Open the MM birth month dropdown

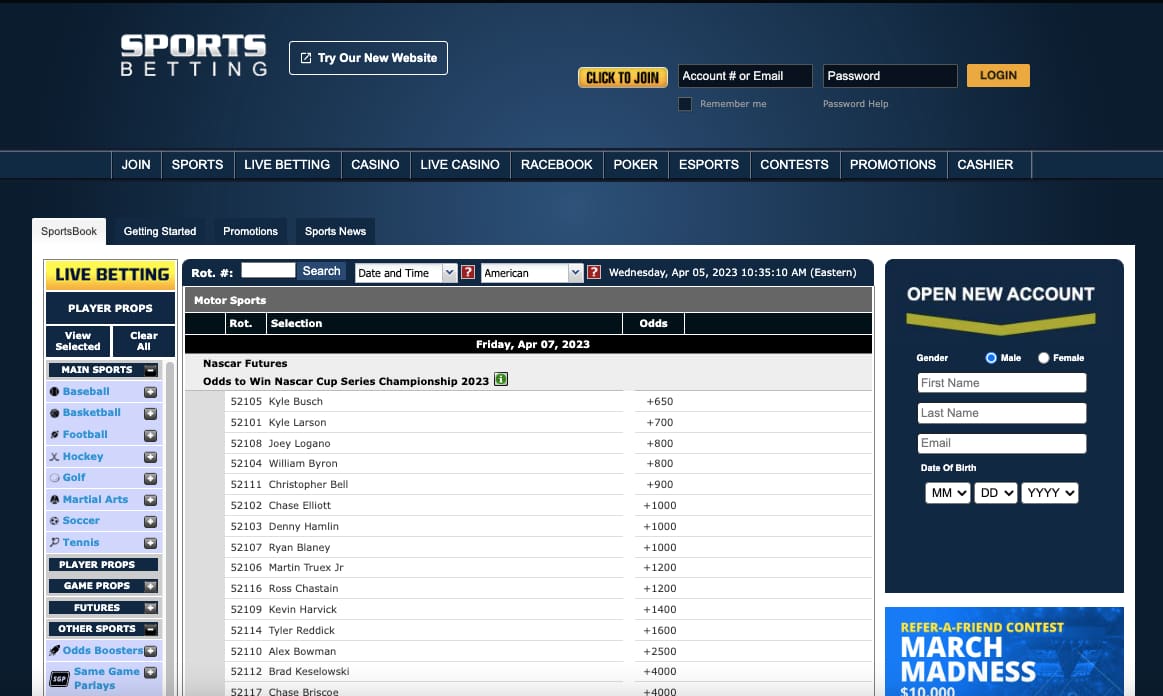(x=947, y=493)
